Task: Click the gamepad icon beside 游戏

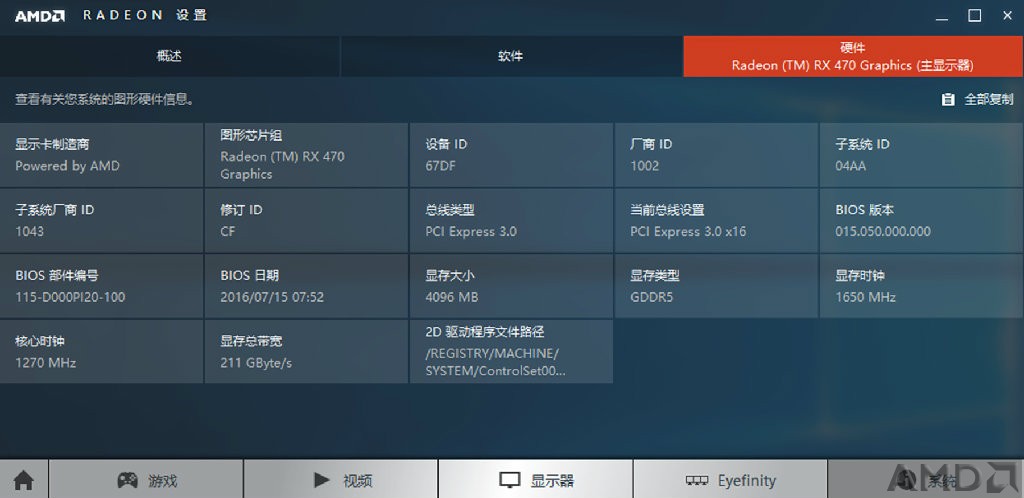Action: (x=127, y=481)
